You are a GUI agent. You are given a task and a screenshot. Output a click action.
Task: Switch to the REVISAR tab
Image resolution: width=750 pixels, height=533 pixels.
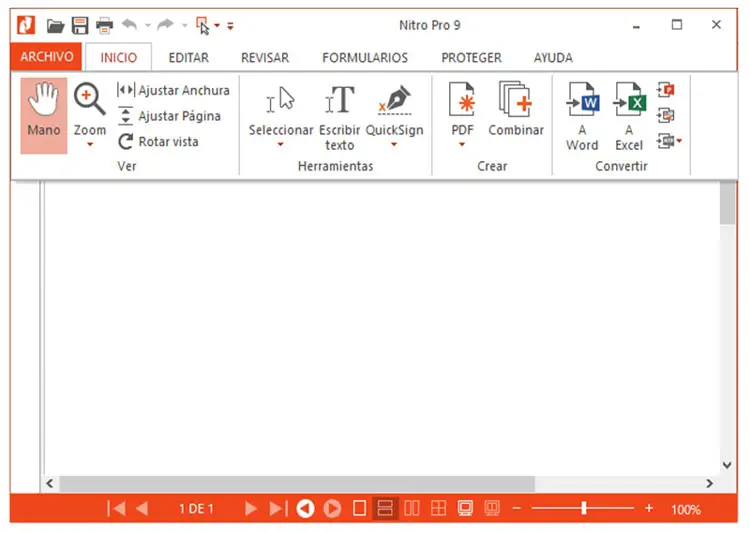tap(265, 57)
